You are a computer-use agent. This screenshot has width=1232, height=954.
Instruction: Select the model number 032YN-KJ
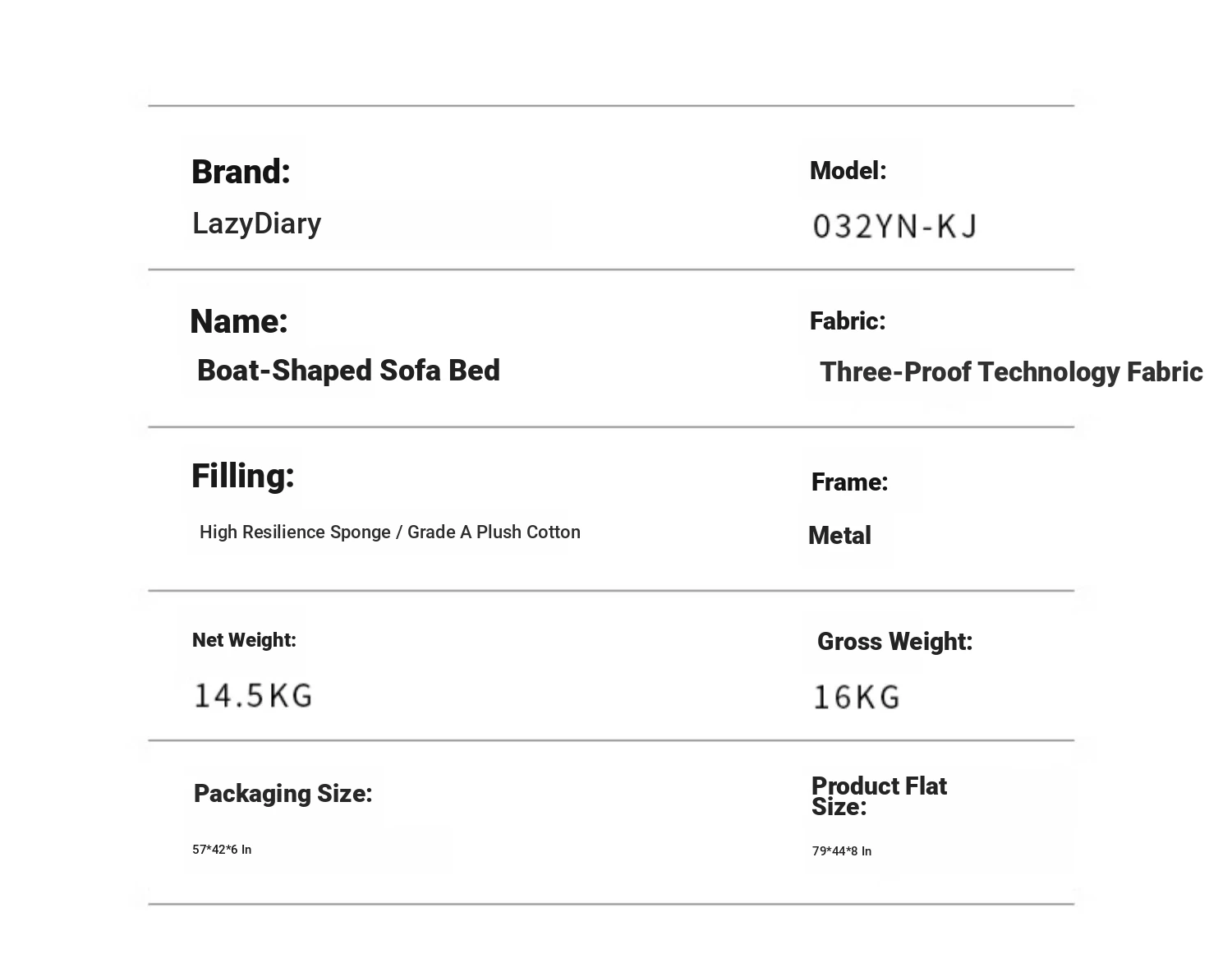click(x=894, y=227)
